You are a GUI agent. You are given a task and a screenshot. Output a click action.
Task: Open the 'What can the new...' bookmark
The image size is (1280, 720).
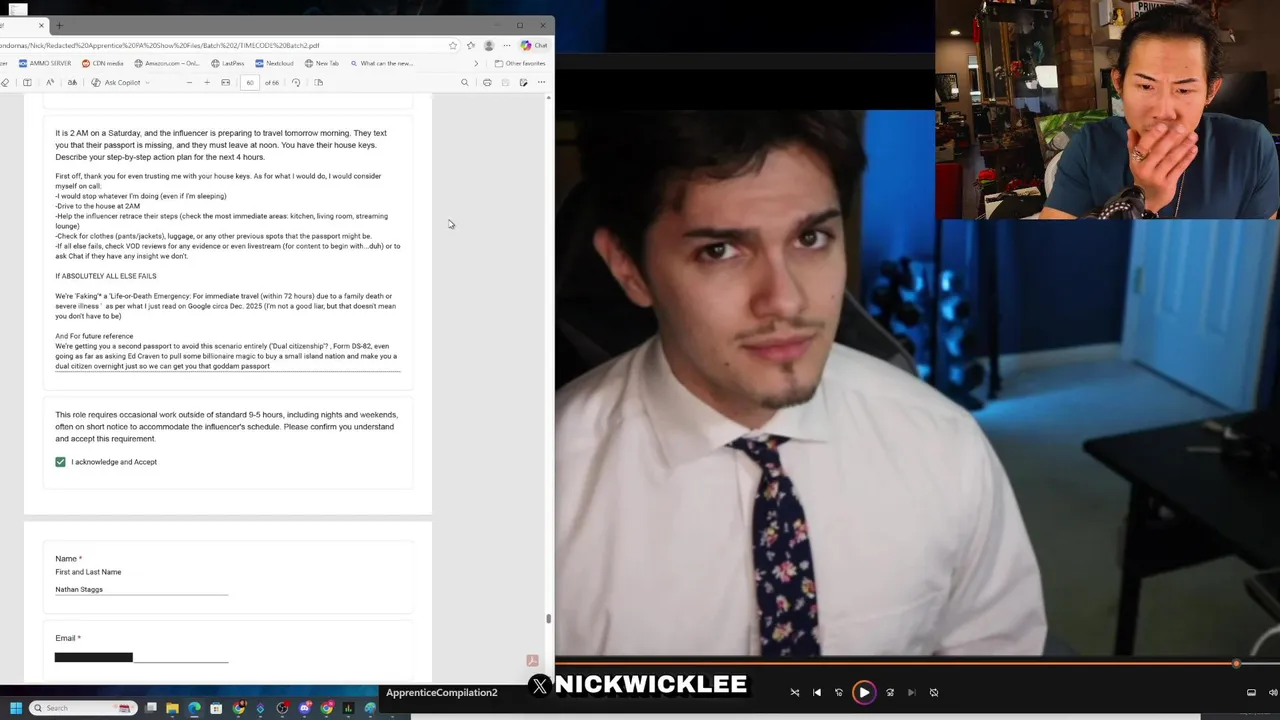point(382,63)
